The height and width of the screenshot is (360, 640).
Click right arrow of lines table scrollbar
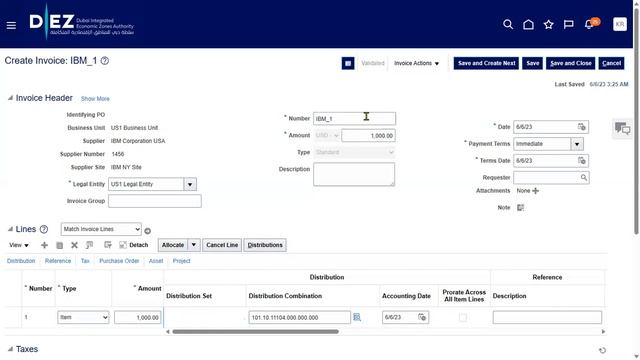coord(603,332)
